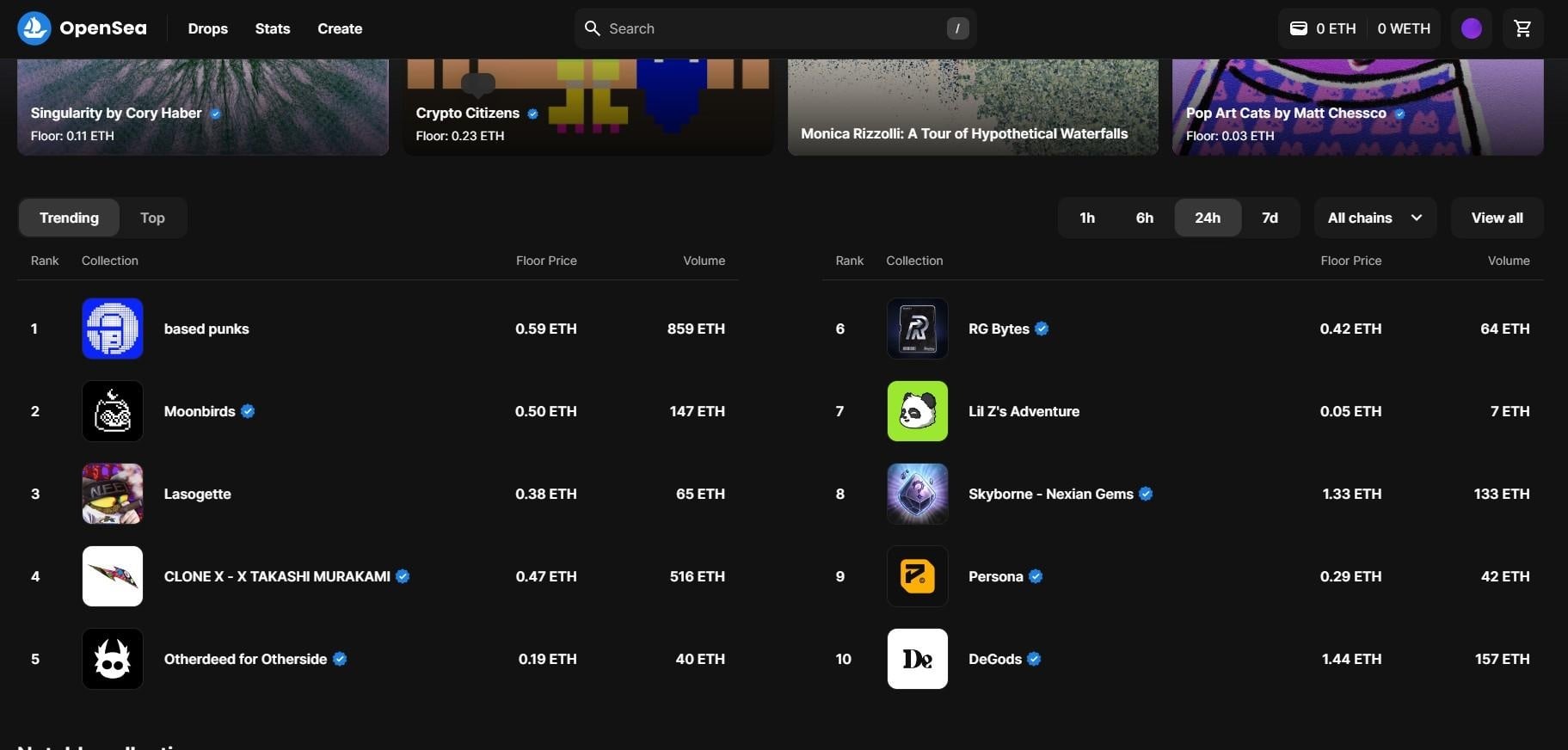Screen dimensions: 1568x750
Task: Click Persona floor price 0.29 ETH
Action: click(1351, 576)
